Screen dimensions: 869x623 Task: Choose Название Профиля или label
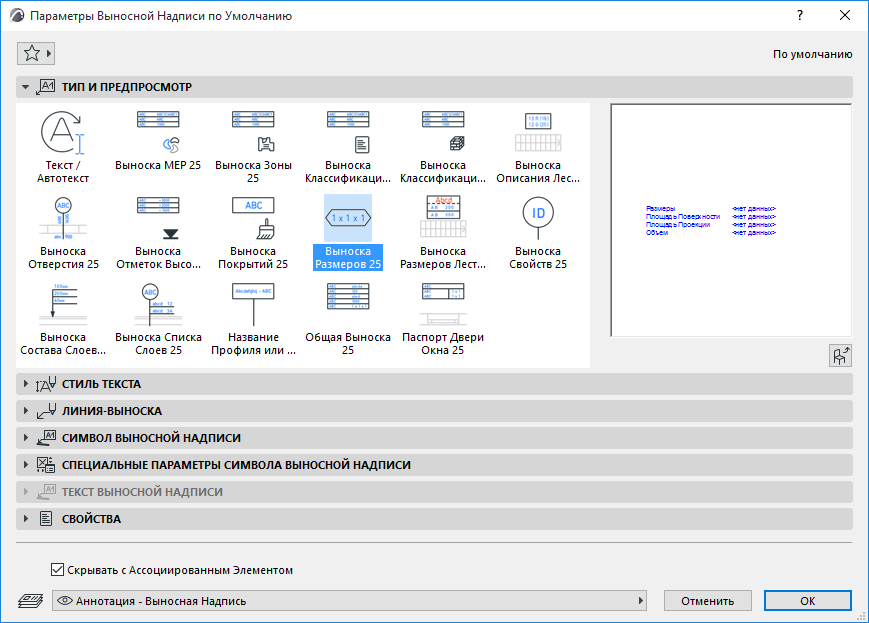coord(253,319)
